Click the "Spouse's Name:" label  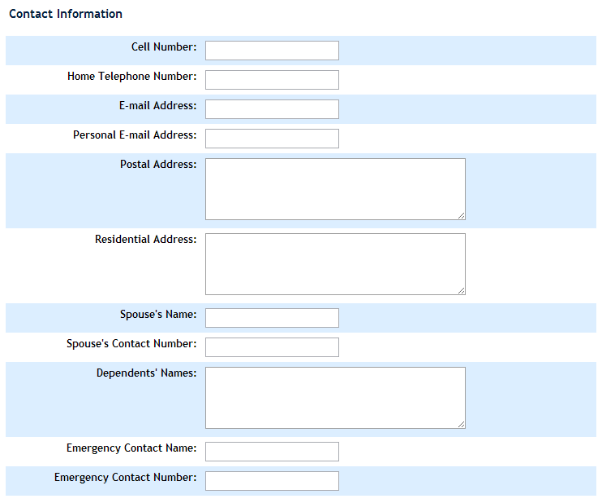pos(158,315)
